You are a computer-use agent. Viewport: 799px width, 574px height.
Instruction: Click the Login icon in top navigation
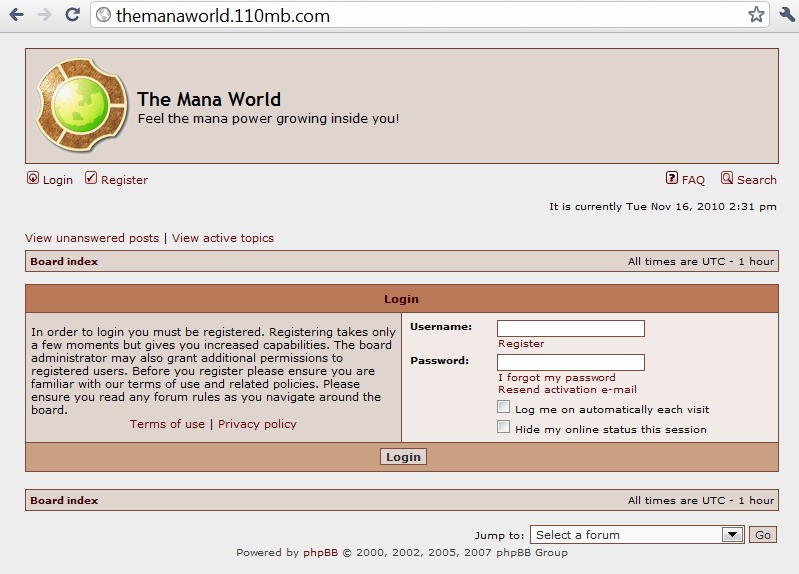pyautogui.click(x=33, y=178)
